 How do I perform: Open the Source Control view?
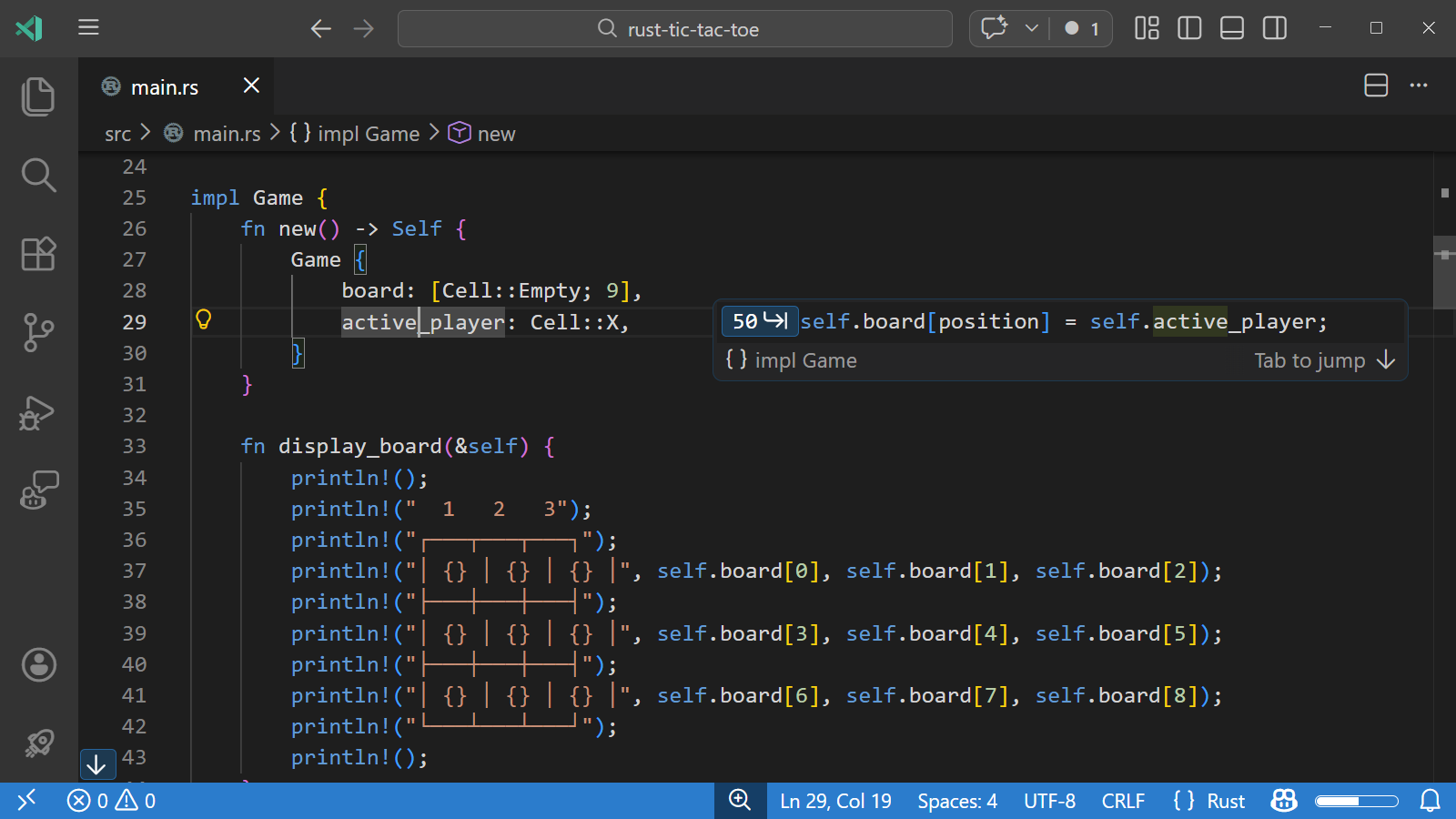38,332
